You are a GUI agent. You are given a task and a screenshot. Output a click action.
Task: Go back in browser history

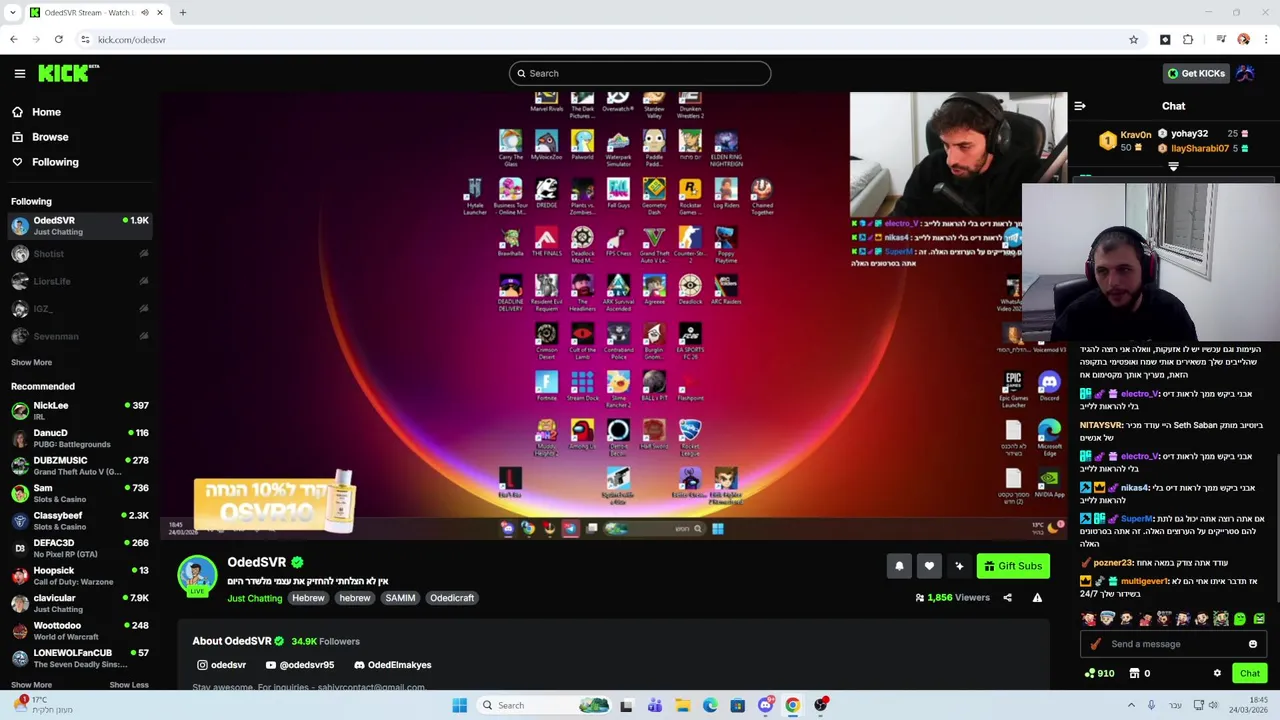pos(14,40)
